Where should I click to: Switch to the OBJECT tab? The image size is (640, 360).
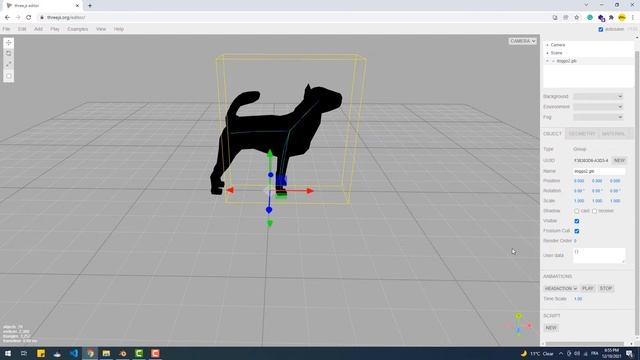point(553,134)
